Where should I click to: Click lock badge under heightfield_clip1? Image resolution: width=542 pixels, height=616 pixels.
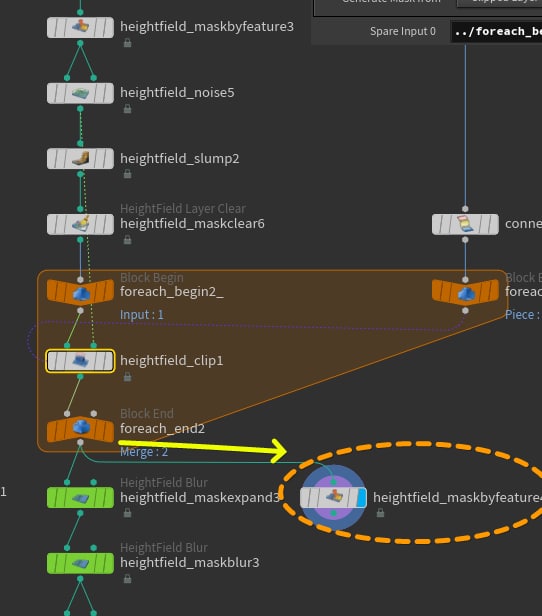coord(127,377)
